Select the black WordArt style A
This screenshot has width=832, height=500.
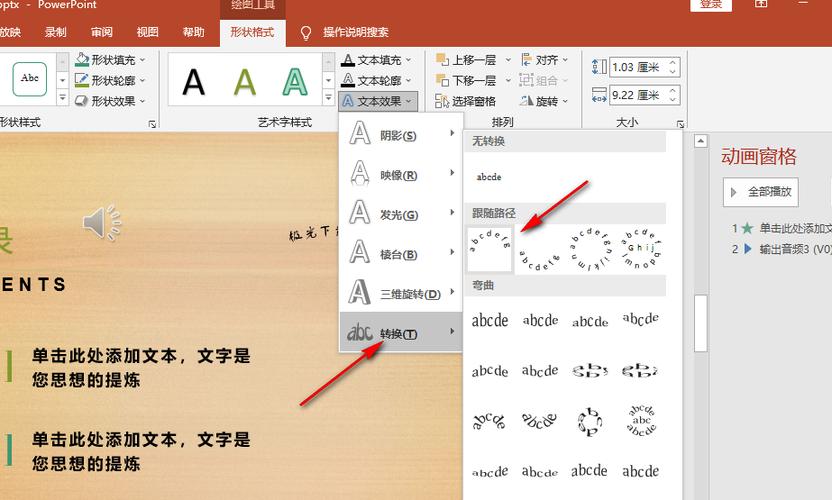(194, 82)
